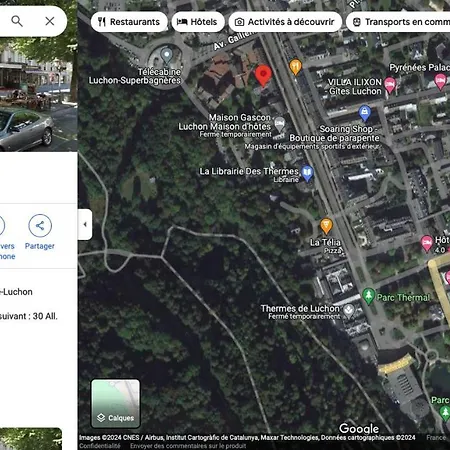450x450 pixels.
Task: Select the red location marker pin
Action: [x=263, y=76]
